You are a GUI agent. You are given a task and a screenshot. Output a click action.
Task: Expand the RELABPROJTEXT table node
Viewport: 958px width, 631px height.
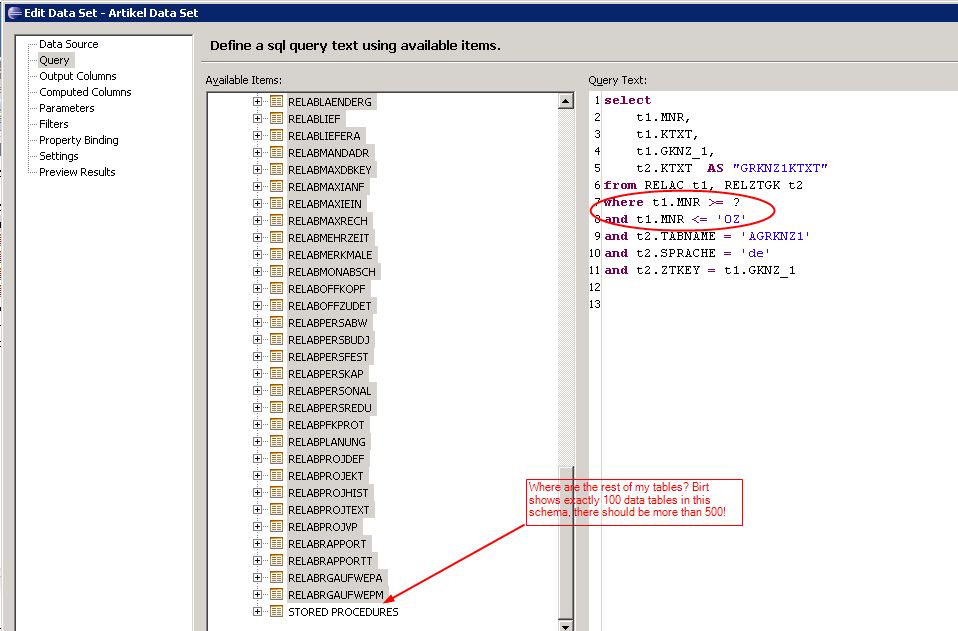coord(257,509)
